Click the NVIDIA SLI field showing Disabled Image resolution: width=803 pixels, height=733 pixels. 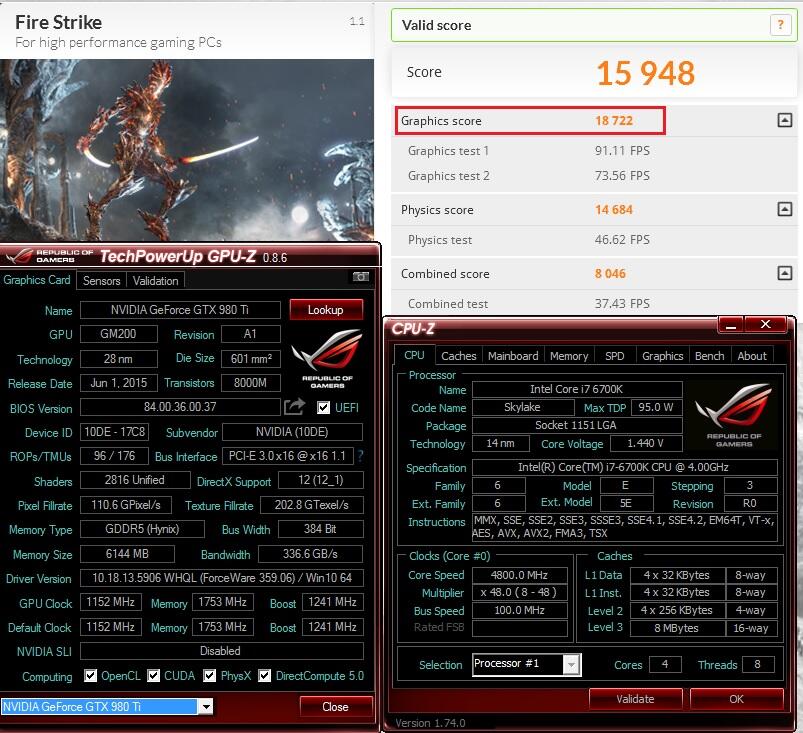tap(222, 651)
